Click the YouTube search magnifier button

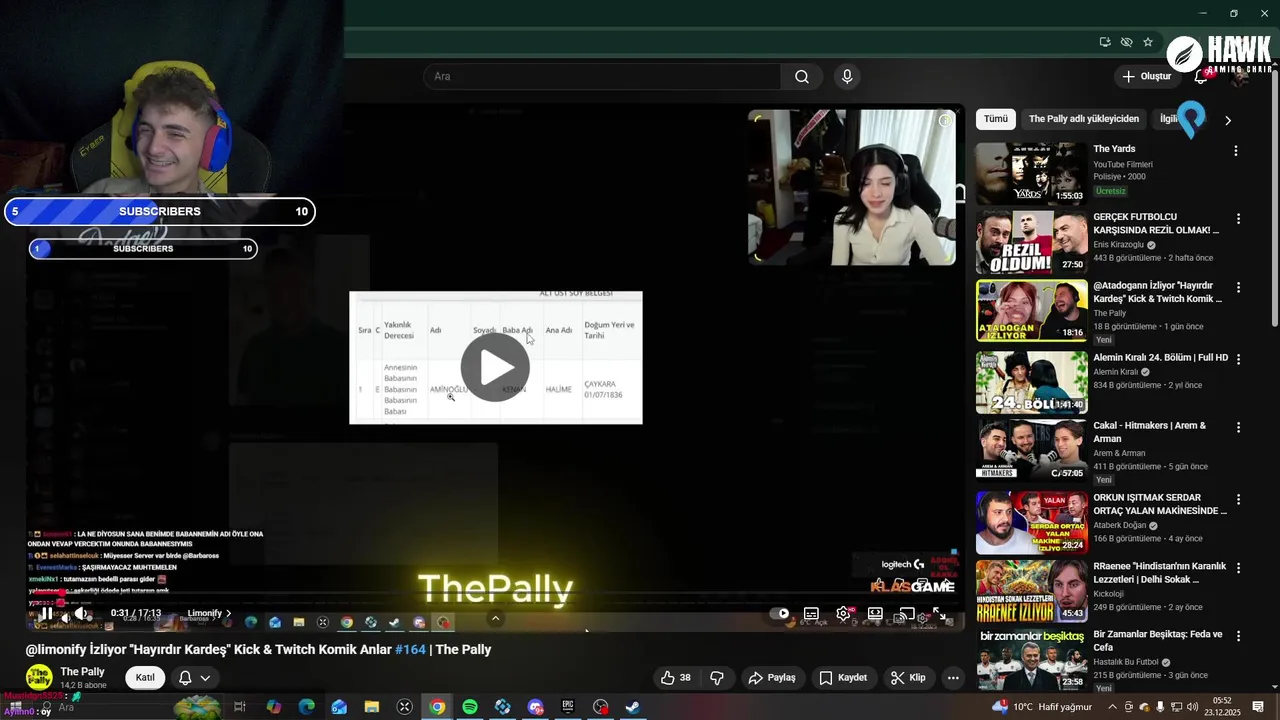tap(801, 77)
